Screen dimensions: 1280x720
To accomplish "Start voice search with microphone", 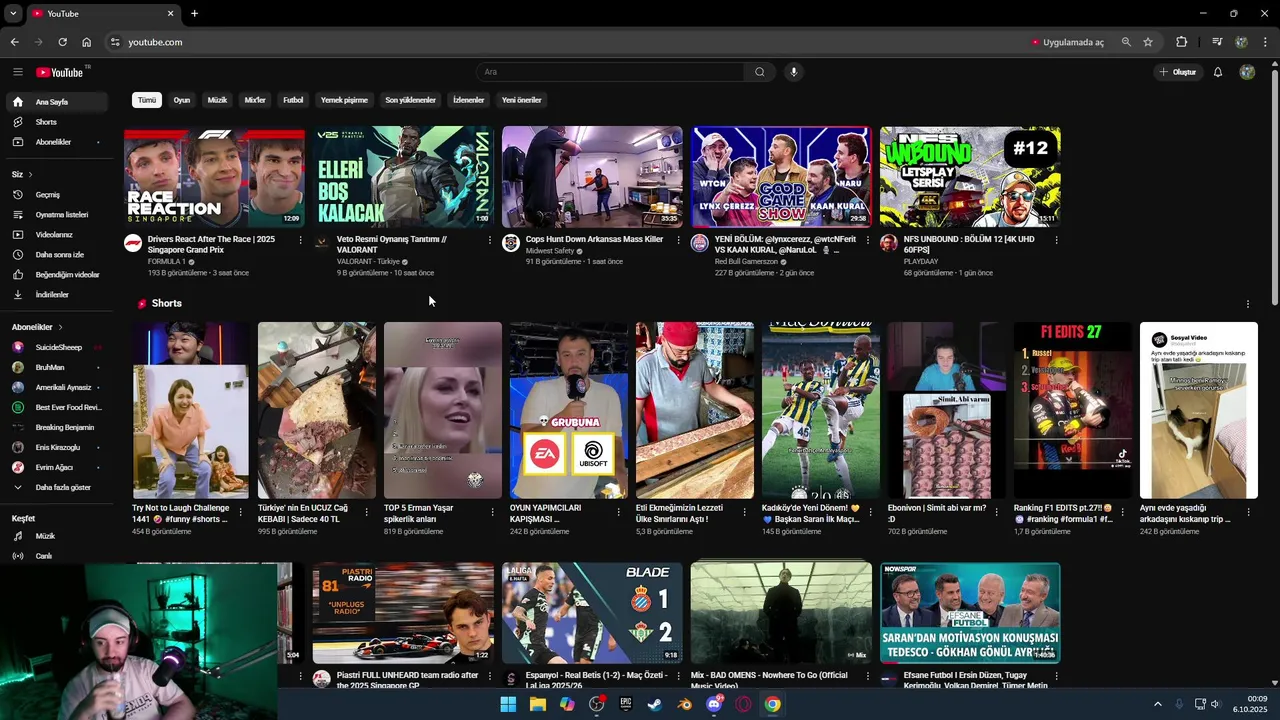I will [x=793, y=72].
